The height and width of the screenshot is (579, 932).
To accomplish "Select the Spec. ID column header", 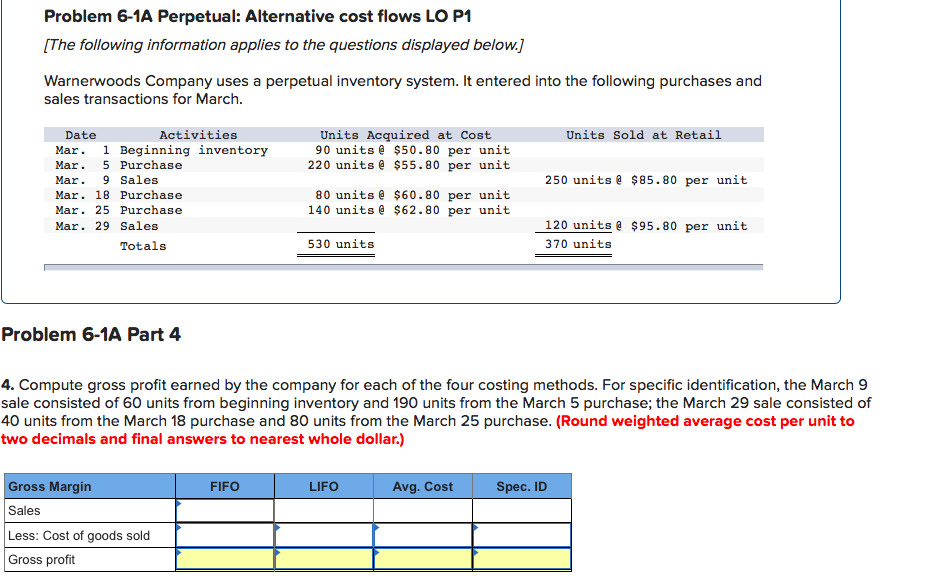I will point(521,486).
